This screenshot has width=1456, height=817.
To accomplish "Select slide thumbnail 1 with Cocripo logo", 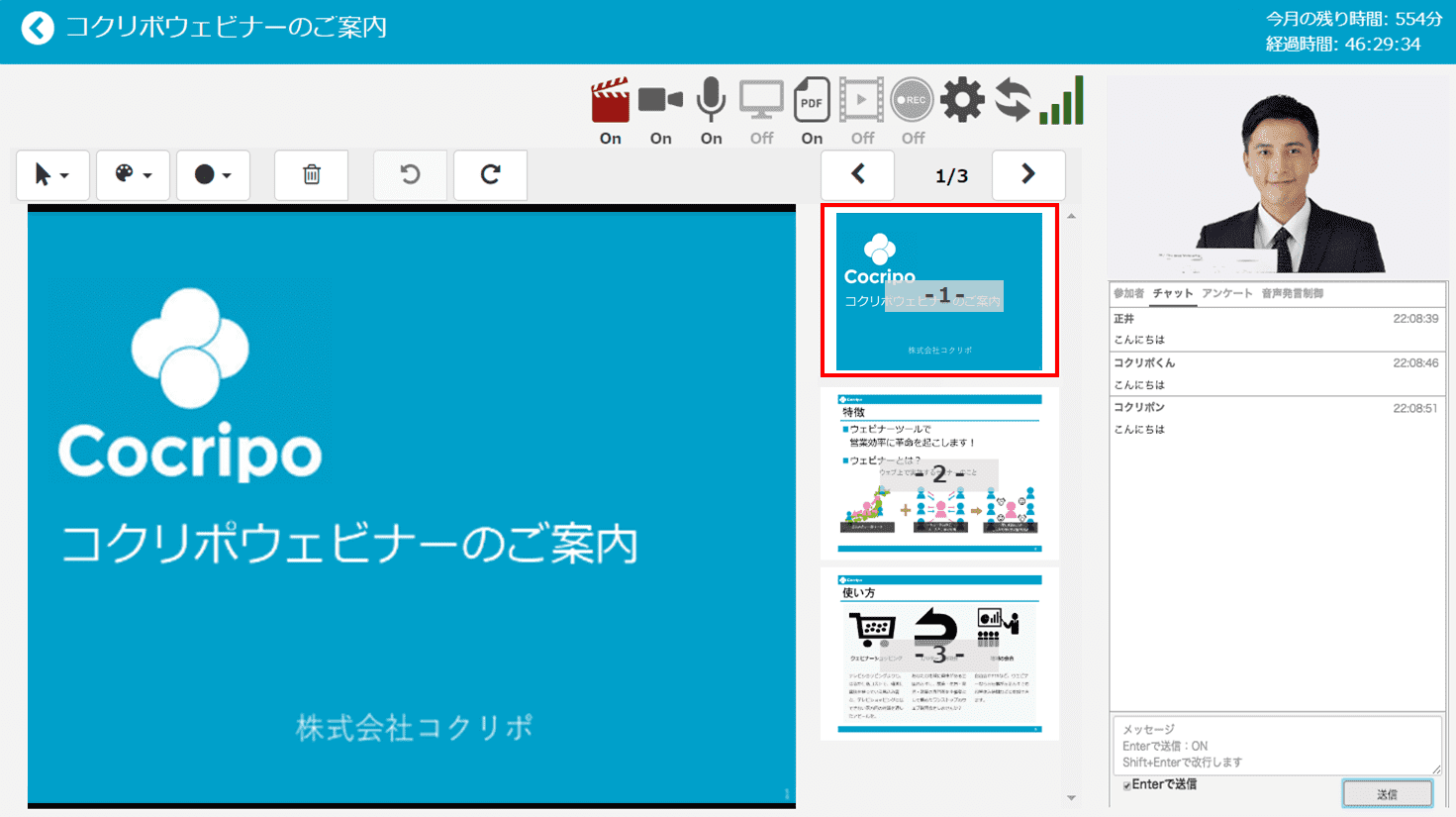I will (939, 291).
